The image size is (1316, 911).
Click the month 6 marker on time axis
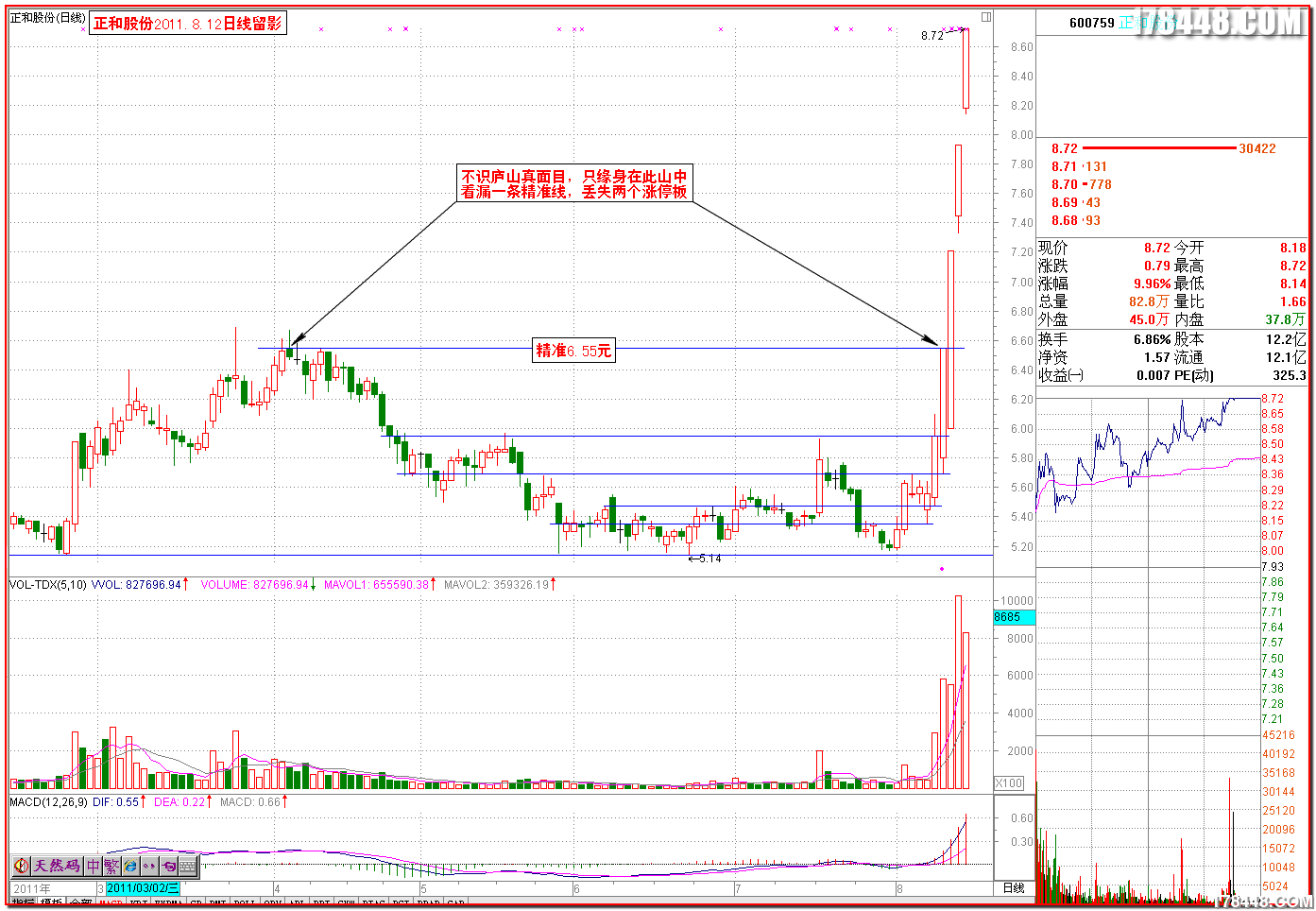point(576,888)
